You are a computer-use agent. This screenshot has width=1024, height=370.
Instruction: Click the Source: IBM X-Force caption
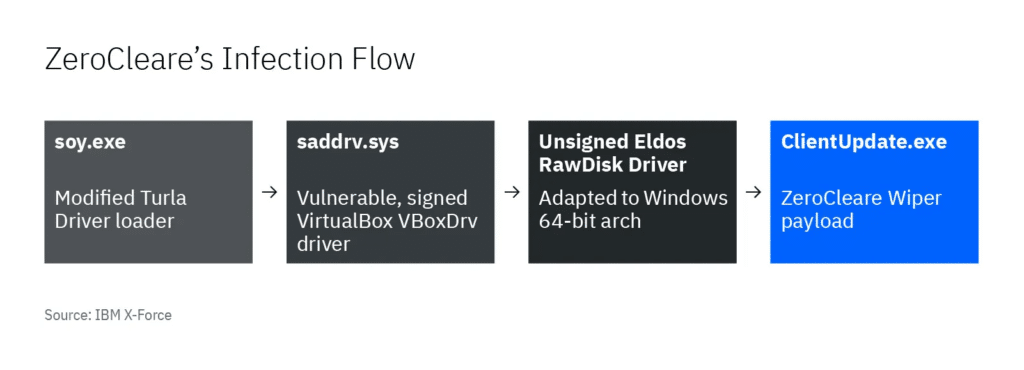pos(108,315)
